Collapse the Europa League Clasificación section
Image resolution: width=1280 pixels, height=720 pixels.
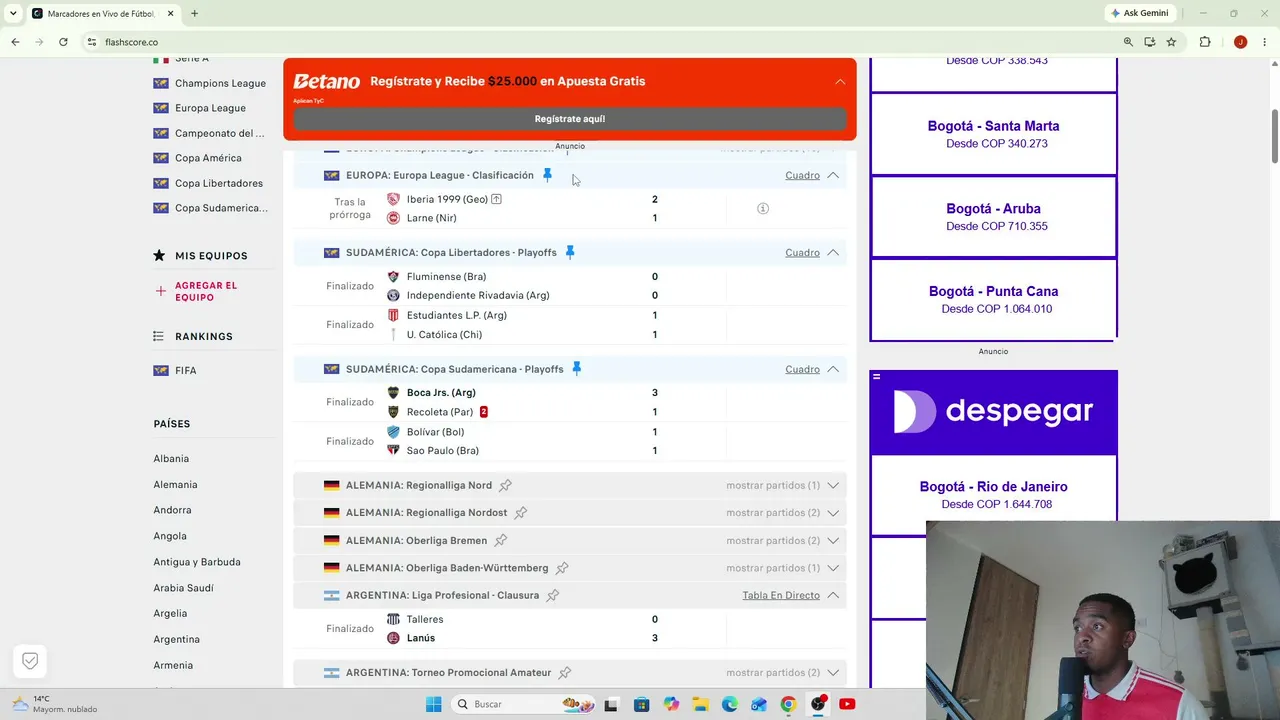pos(833,175)
